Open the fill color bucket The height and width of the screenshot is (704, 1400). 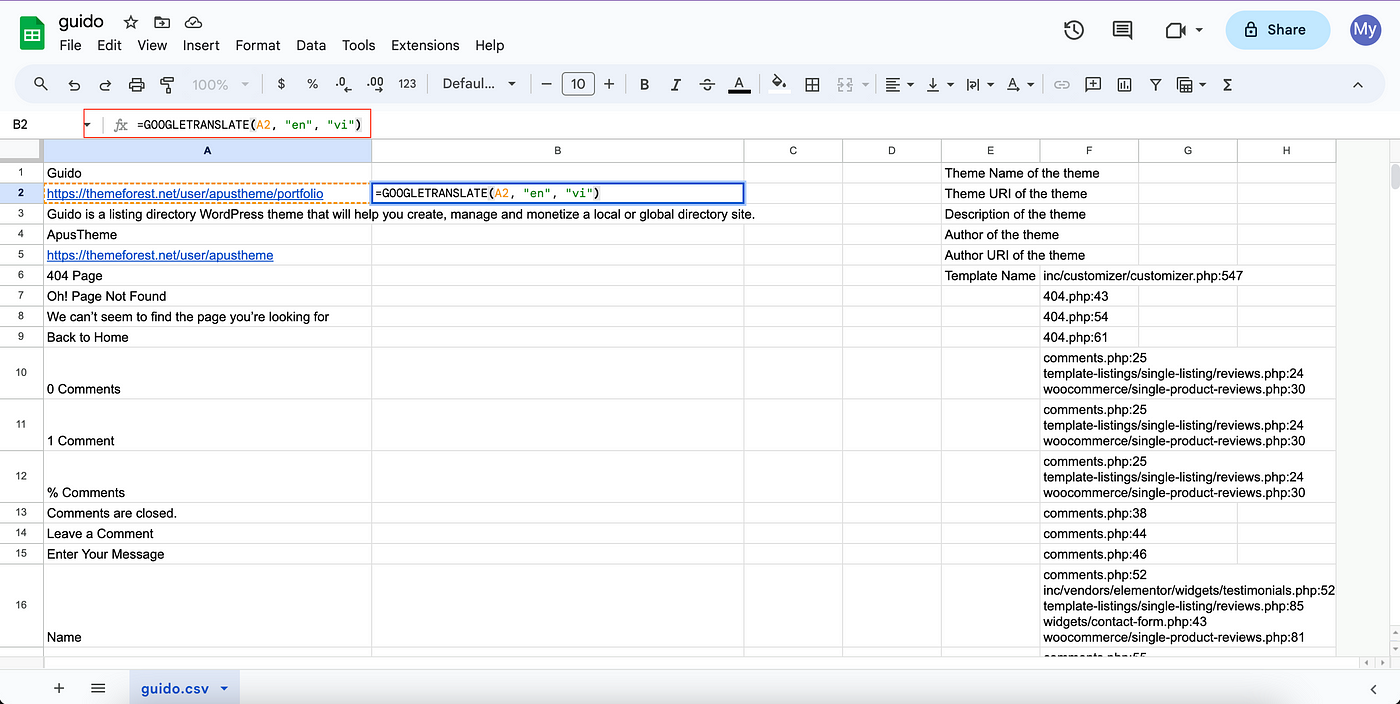point(780,84)
